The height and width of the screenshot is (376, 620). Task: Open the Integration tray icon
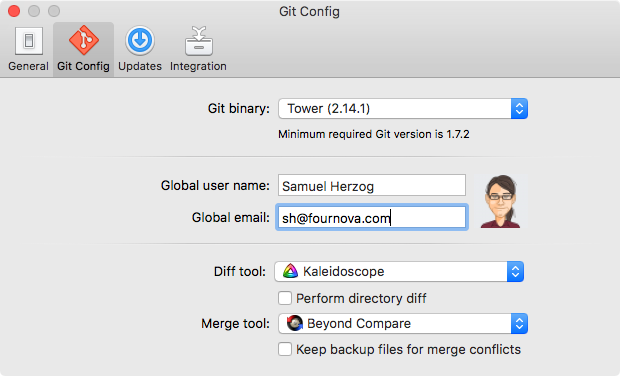[198, 41]
